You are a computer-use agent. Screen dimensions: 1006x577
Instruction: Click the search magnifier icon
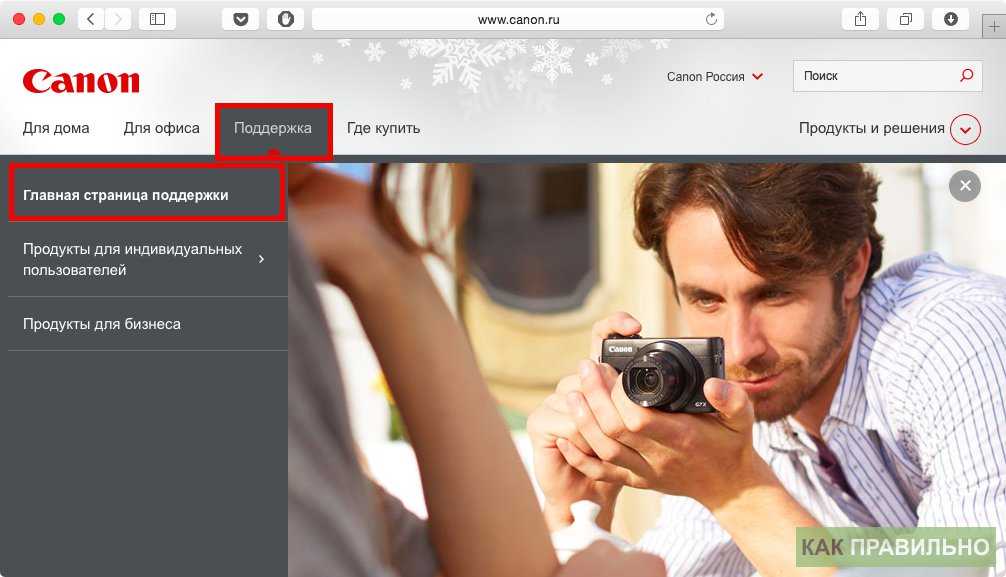966,76
